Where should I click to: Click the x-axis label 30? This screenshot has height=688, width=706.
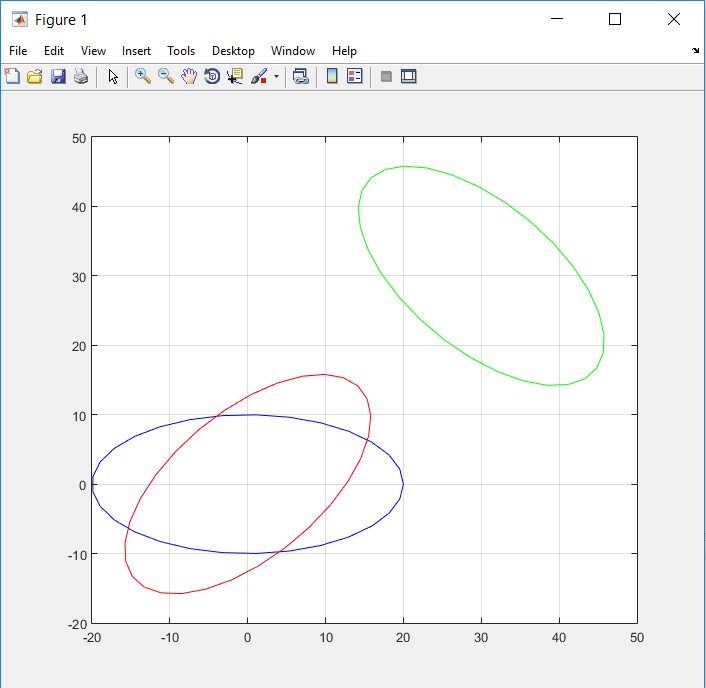[481, 638]
